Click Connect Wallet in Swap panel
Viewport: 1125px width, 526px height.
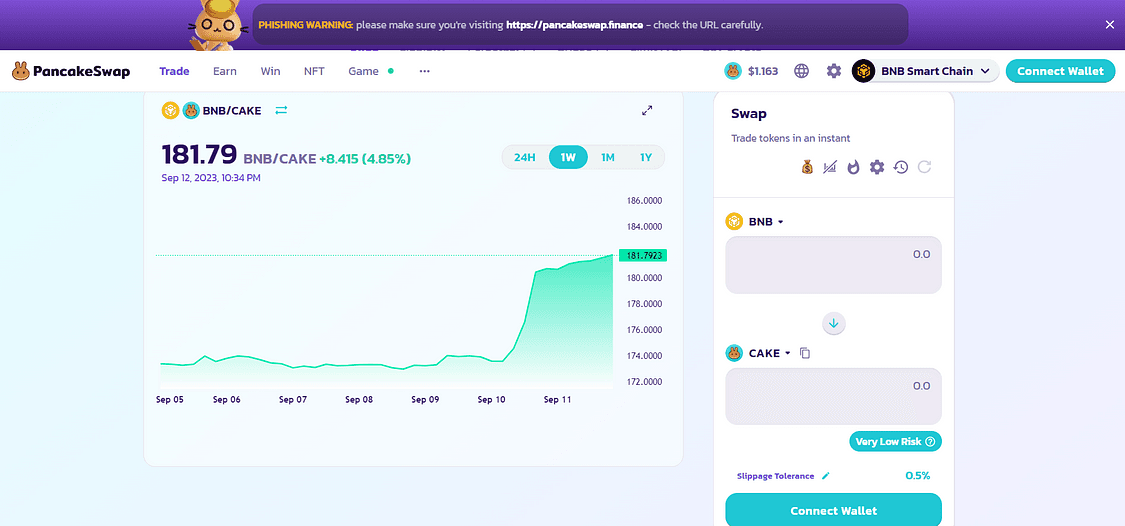click(x=833, y=510)
